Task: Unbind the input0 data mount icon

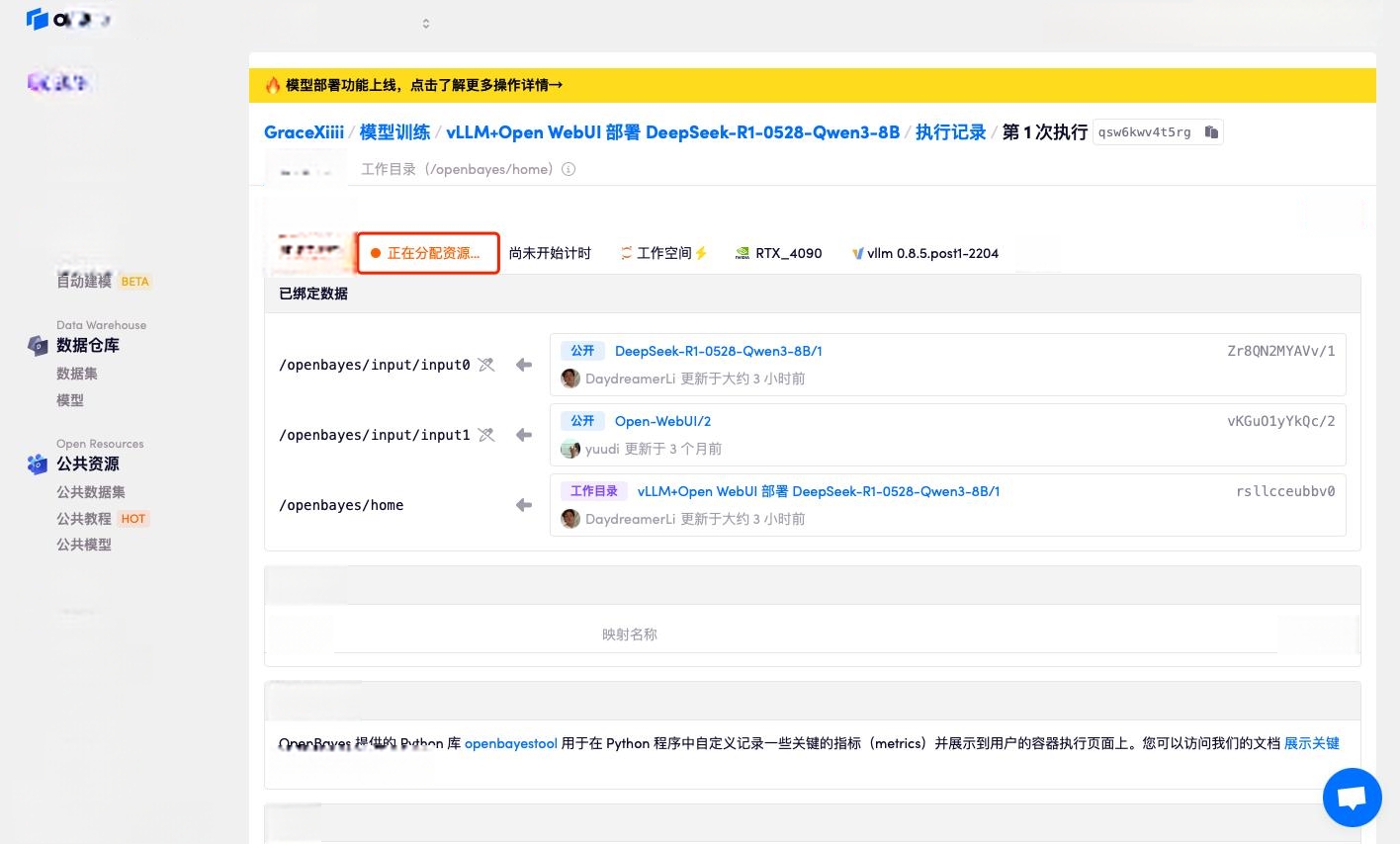Action: [x=485, y=365]
